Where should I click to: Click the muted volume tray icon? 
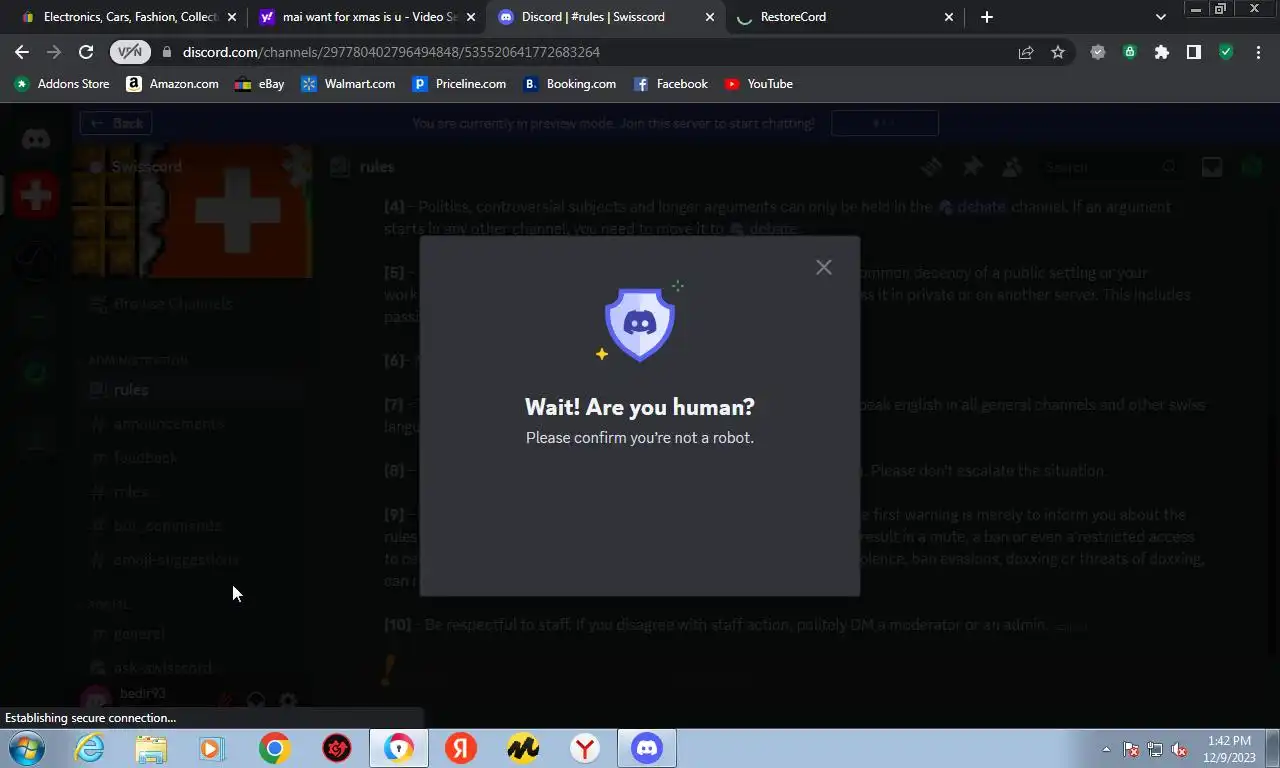tap(1179, 749)
